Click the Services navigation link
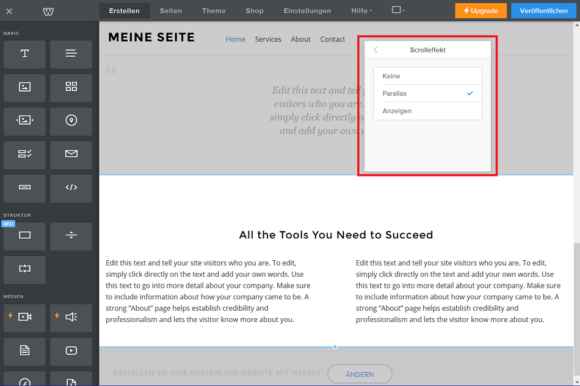Screen dimensions: 580x386 pos(268,39)
